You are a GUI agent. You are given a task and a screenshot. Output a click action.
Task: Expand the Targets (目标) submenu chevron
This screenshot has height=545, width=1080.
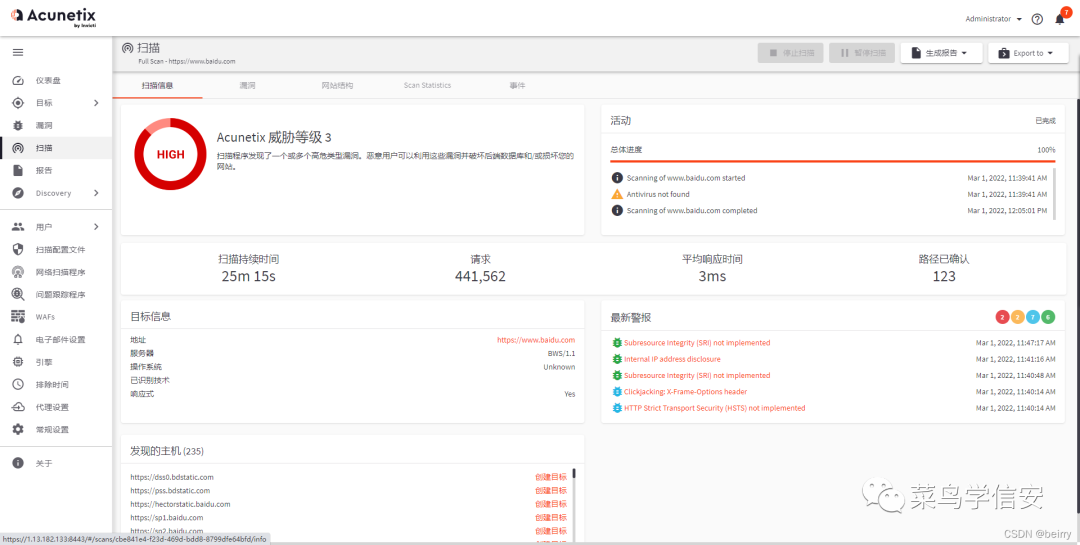click(x=96, y=103)
